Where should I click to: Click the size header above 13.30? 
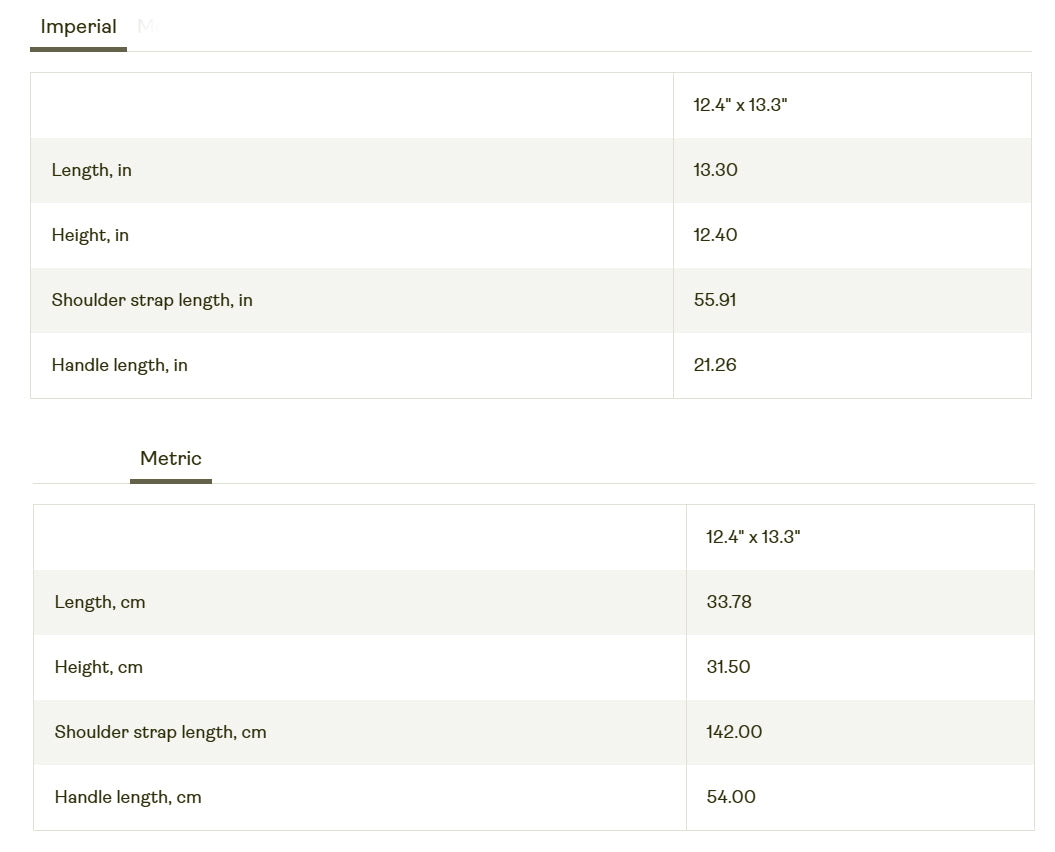click(741, 105)
